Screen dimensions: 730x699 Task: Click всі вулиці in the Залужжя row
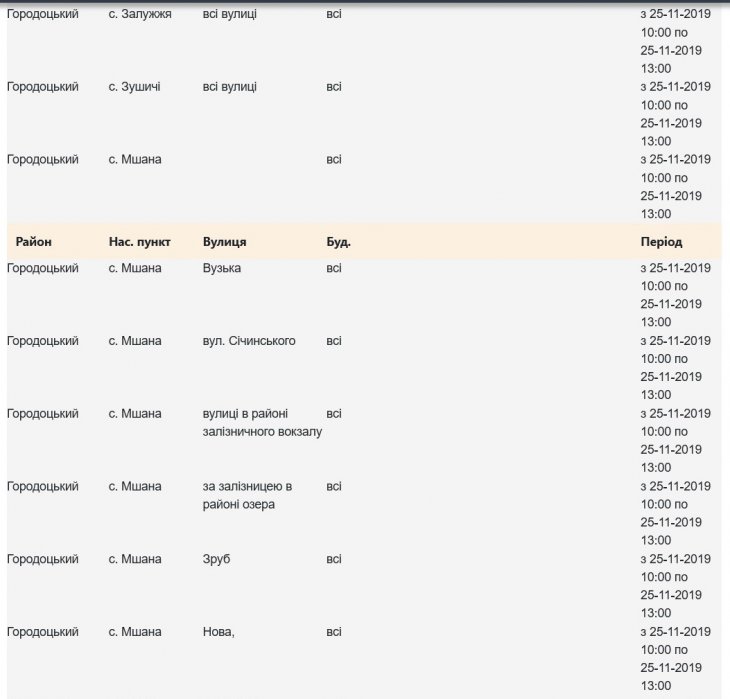(x=230, y=14)
